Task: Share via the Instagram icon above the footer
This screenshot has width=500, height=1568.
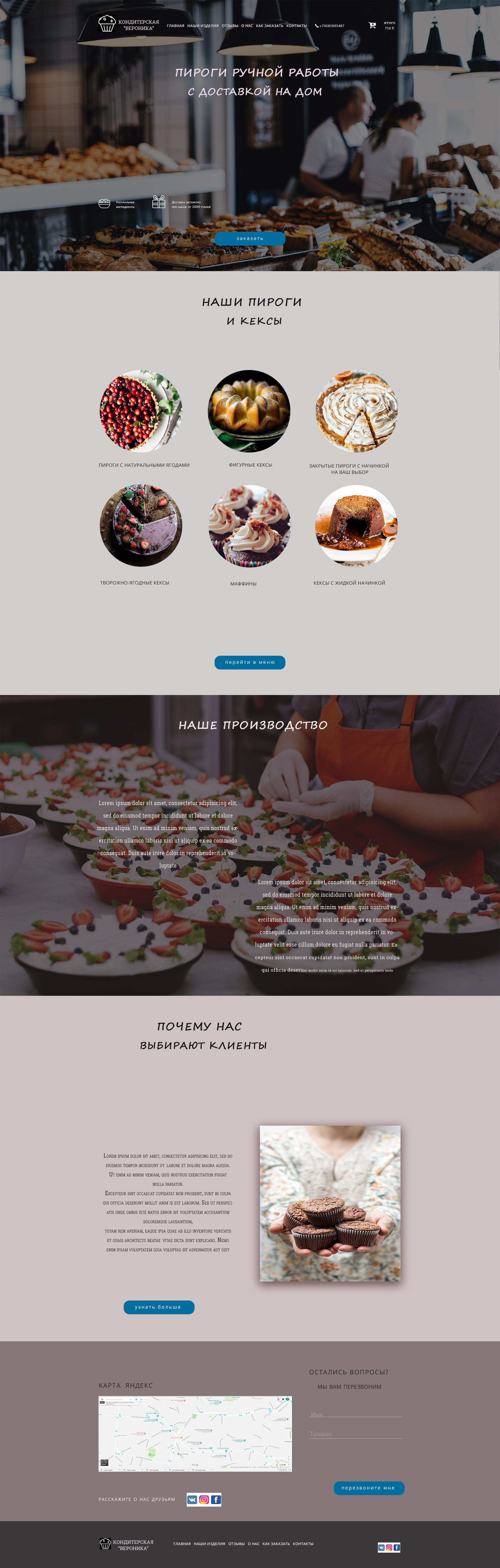Action: point(204,1499)
